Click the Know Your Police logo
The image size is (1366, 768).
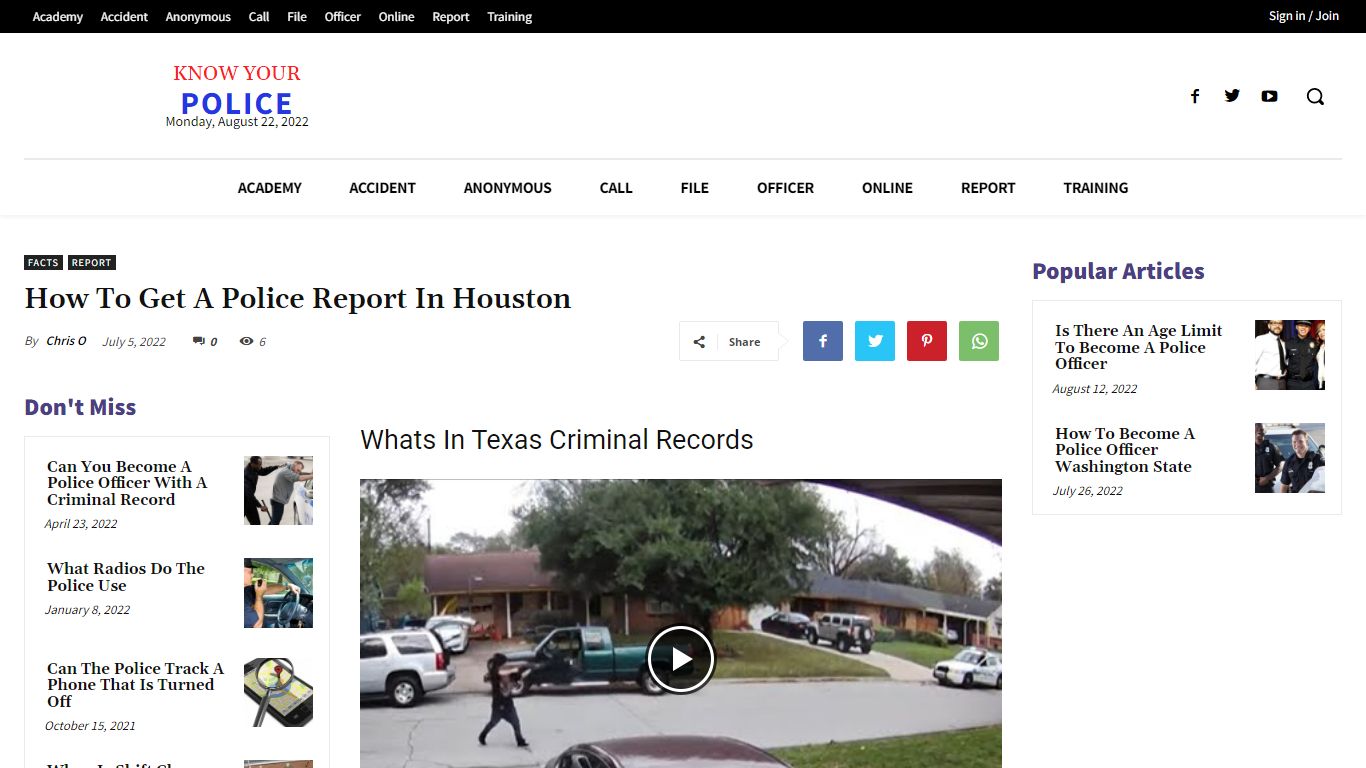pyautogui.click(x=237, y=90)
